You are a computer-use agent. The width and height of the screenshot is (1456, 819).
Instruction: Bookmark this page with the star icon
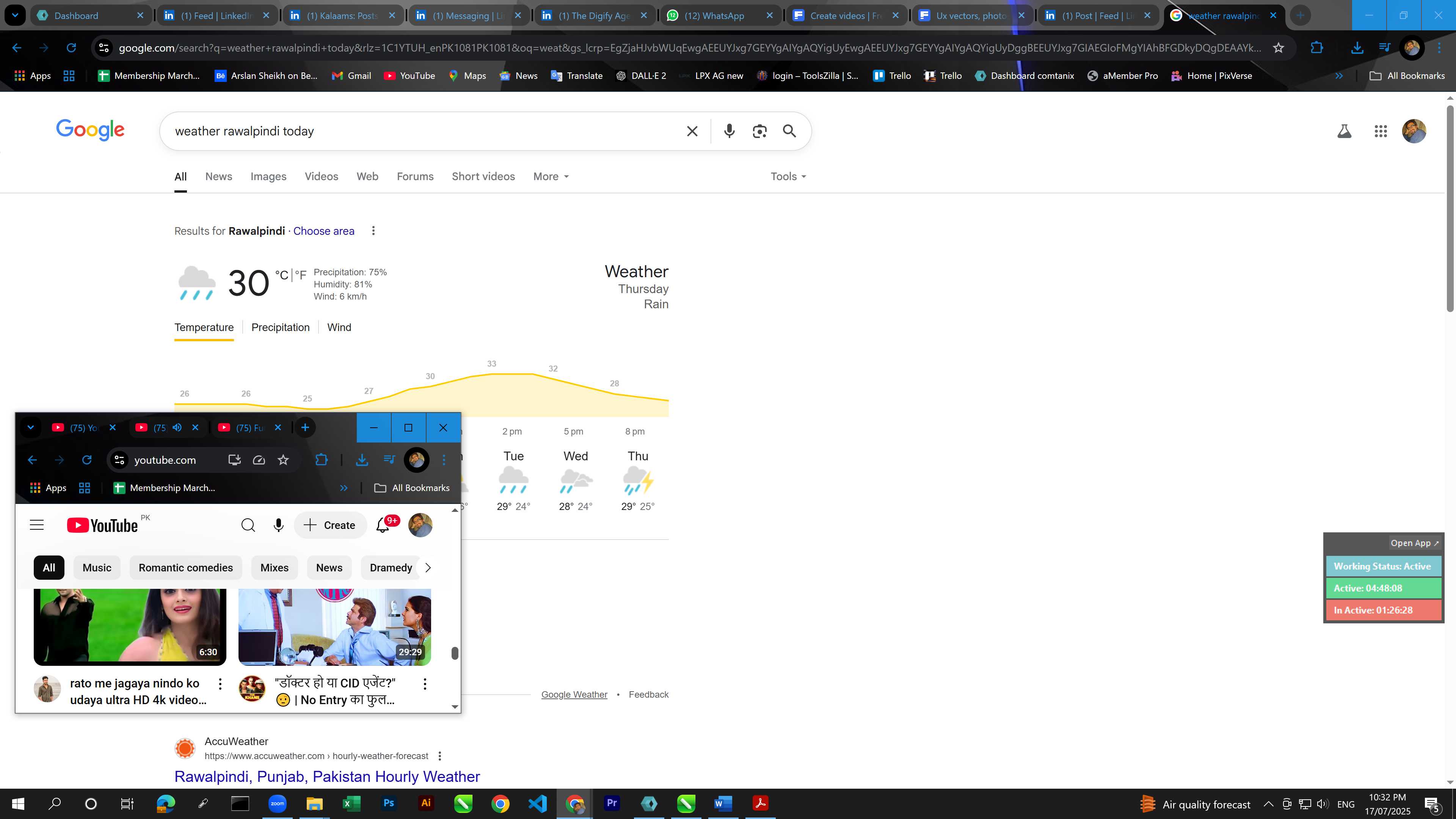click(1279, 48)
